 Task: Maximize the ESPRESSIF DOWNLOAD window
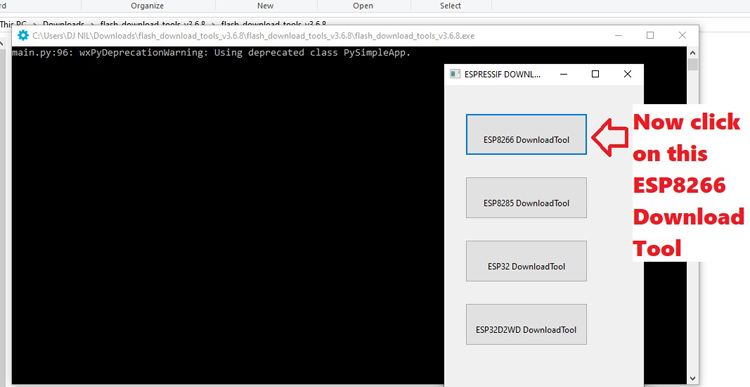pyautogui.click(x=595, y=74)
